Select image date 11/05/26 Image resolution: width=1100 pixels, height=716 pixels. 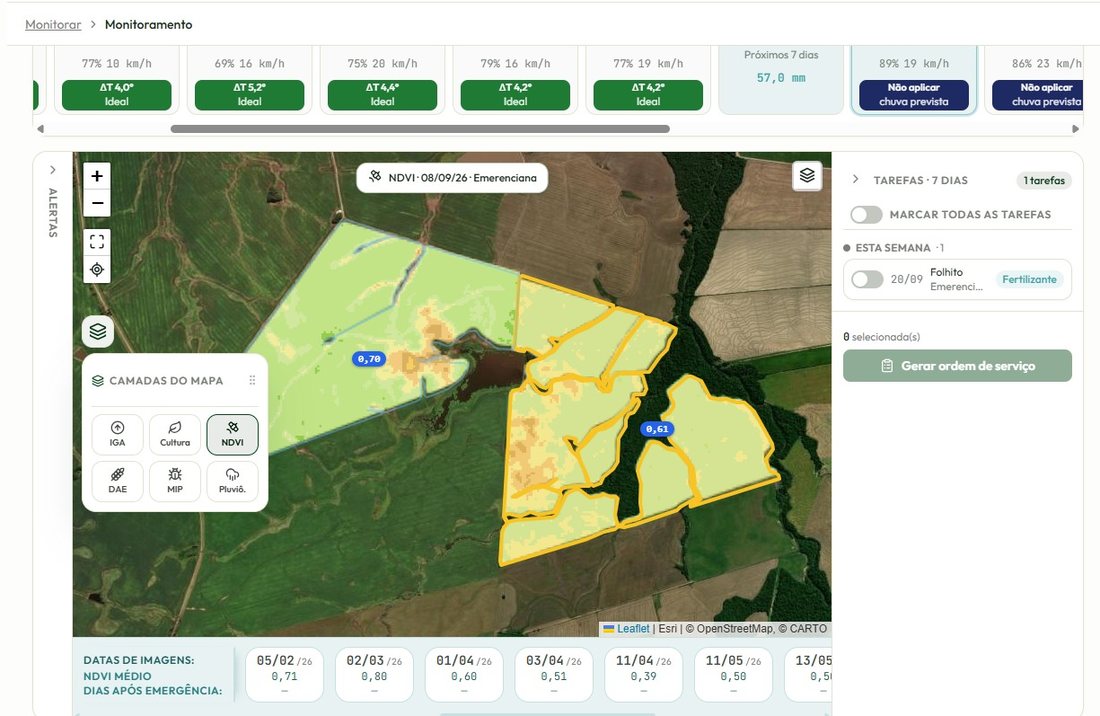point(733,675)
